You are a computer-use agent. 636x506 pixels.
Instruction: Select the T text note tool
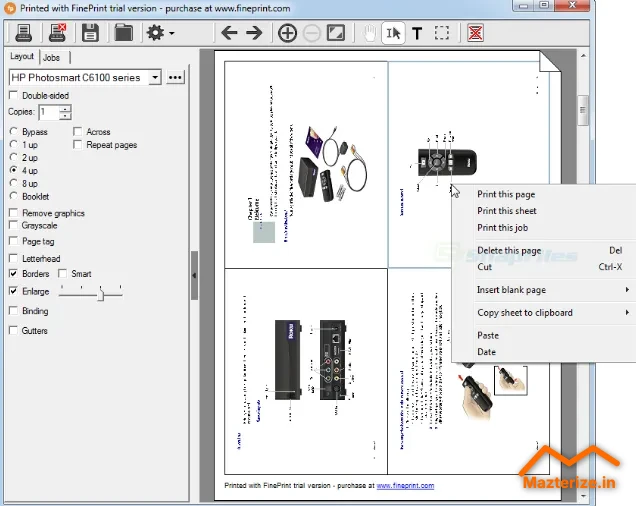tap(417, 33)
